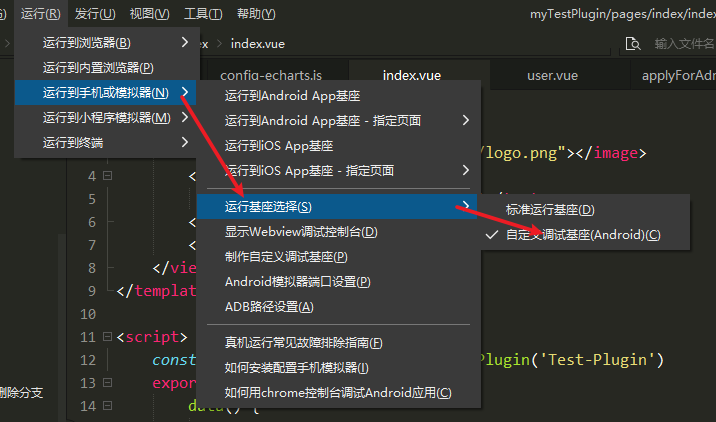Click line number 12 in gutter
Image resolution: width=716 pixels, height=422 pixels.
click(x=88, y=360)
